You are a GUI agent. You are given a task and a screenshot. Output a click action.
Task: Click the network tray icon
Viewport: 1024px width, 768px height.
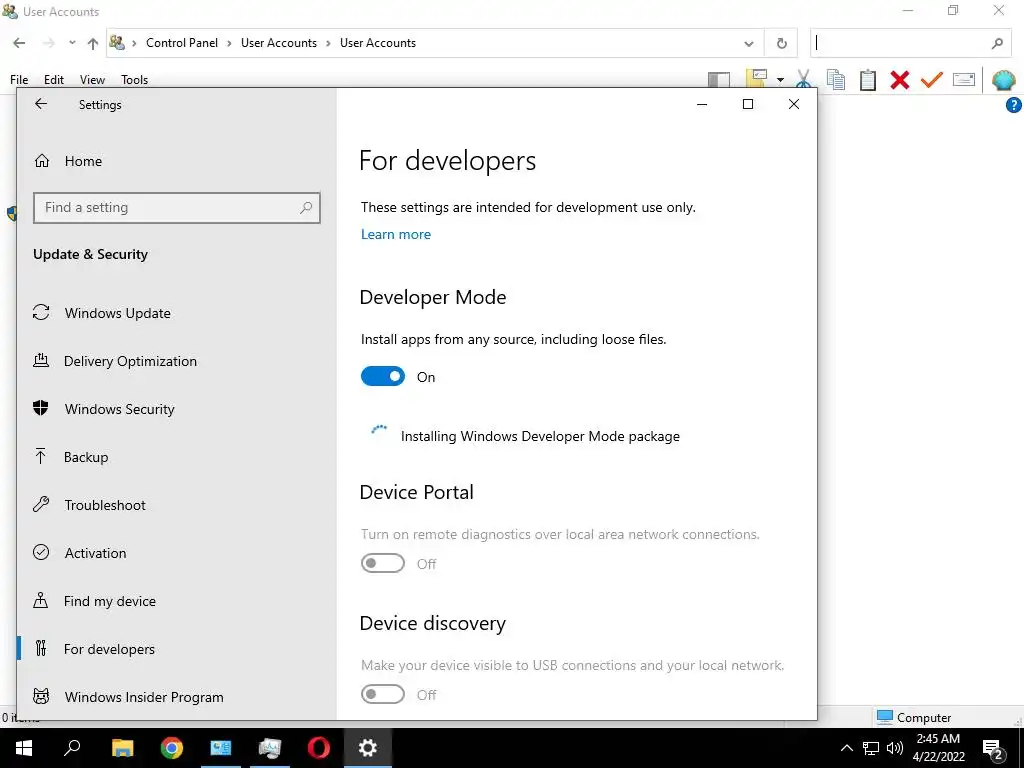click(x=871, y=748)
